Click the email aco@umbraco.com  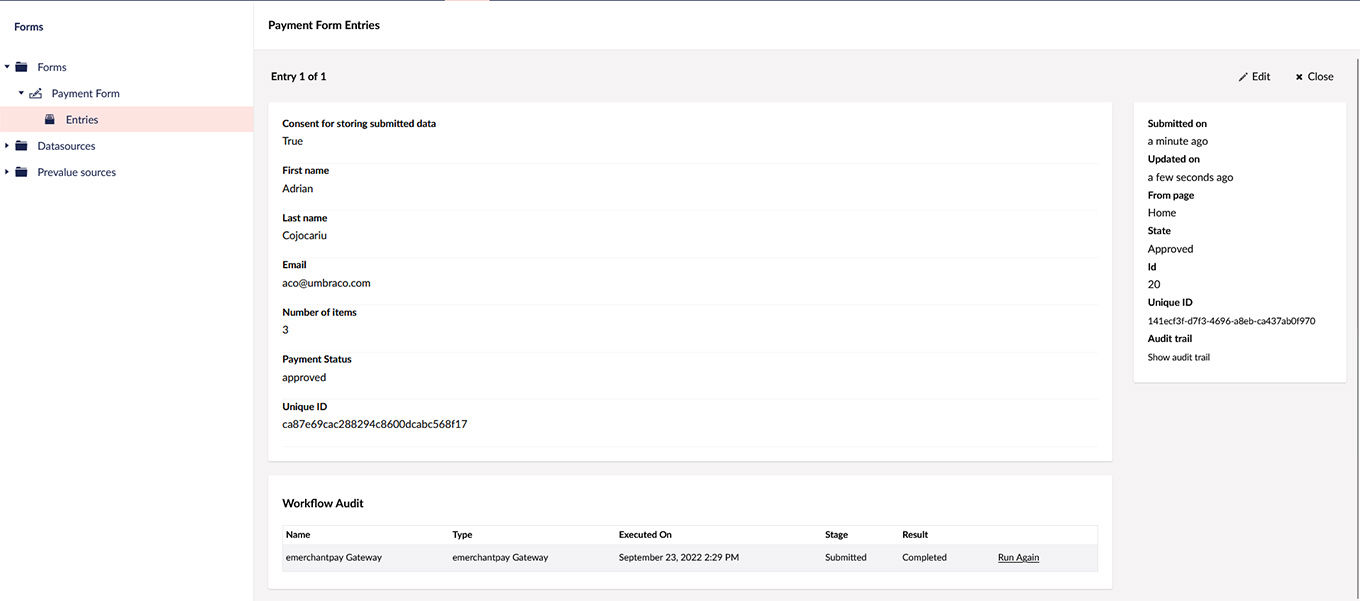tap(326, 283)
